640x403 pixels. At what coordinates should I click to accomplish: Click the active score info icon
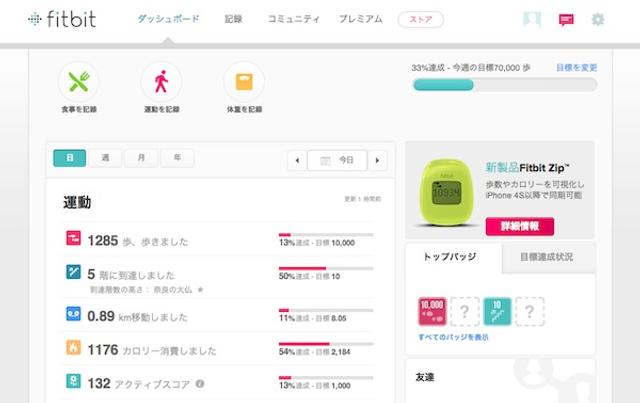tap(200, 383)
